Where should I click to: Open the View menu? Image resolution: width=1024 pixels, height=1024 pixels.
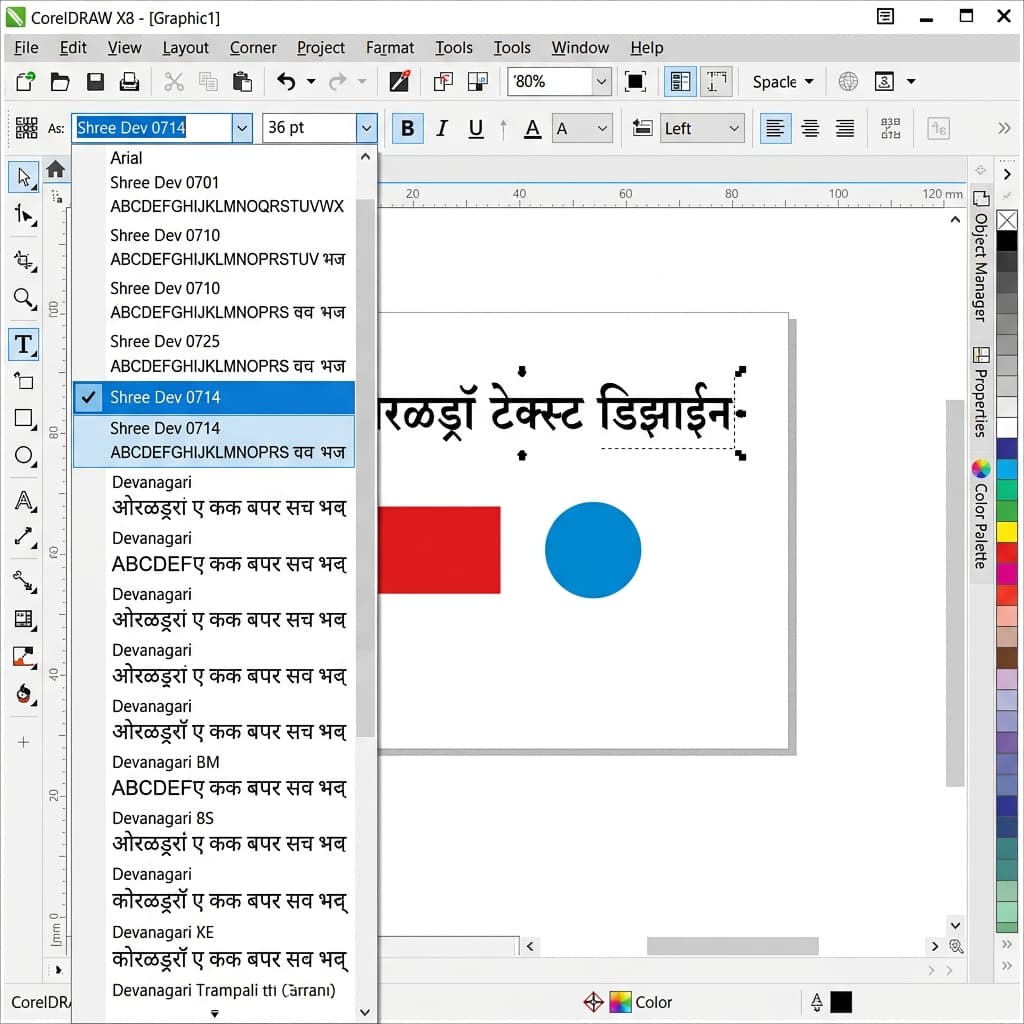coord(124,48)
